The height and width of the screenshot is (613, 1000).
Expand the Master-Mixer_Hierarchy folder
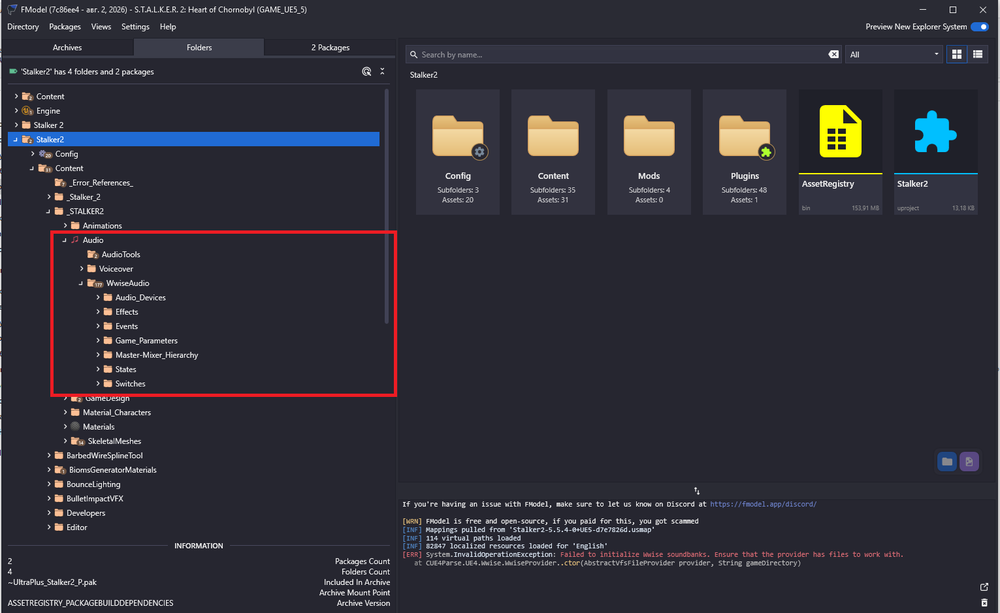pos(98,355)
